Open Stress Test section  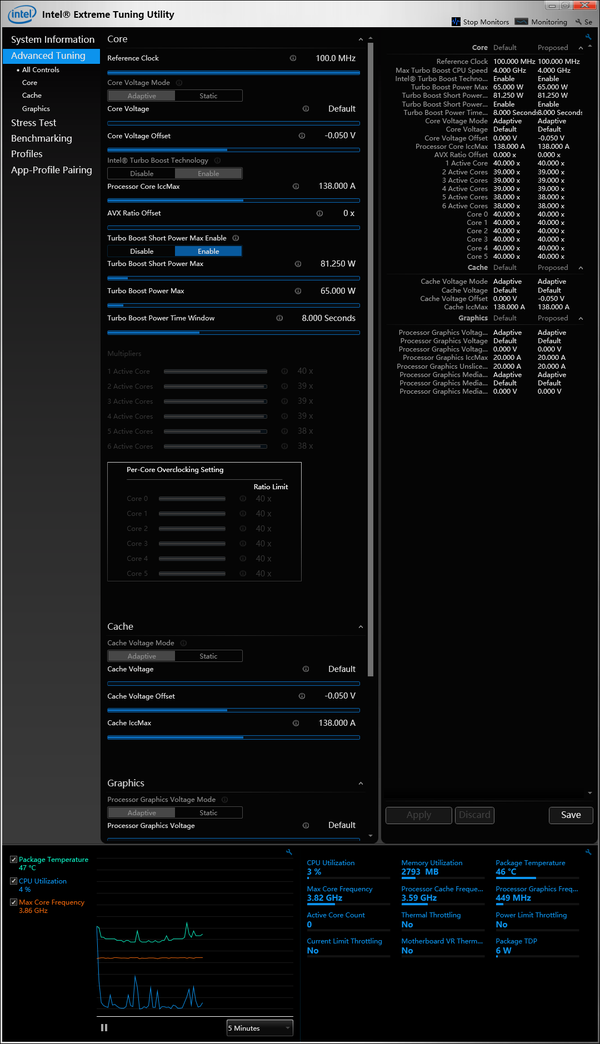33,123
